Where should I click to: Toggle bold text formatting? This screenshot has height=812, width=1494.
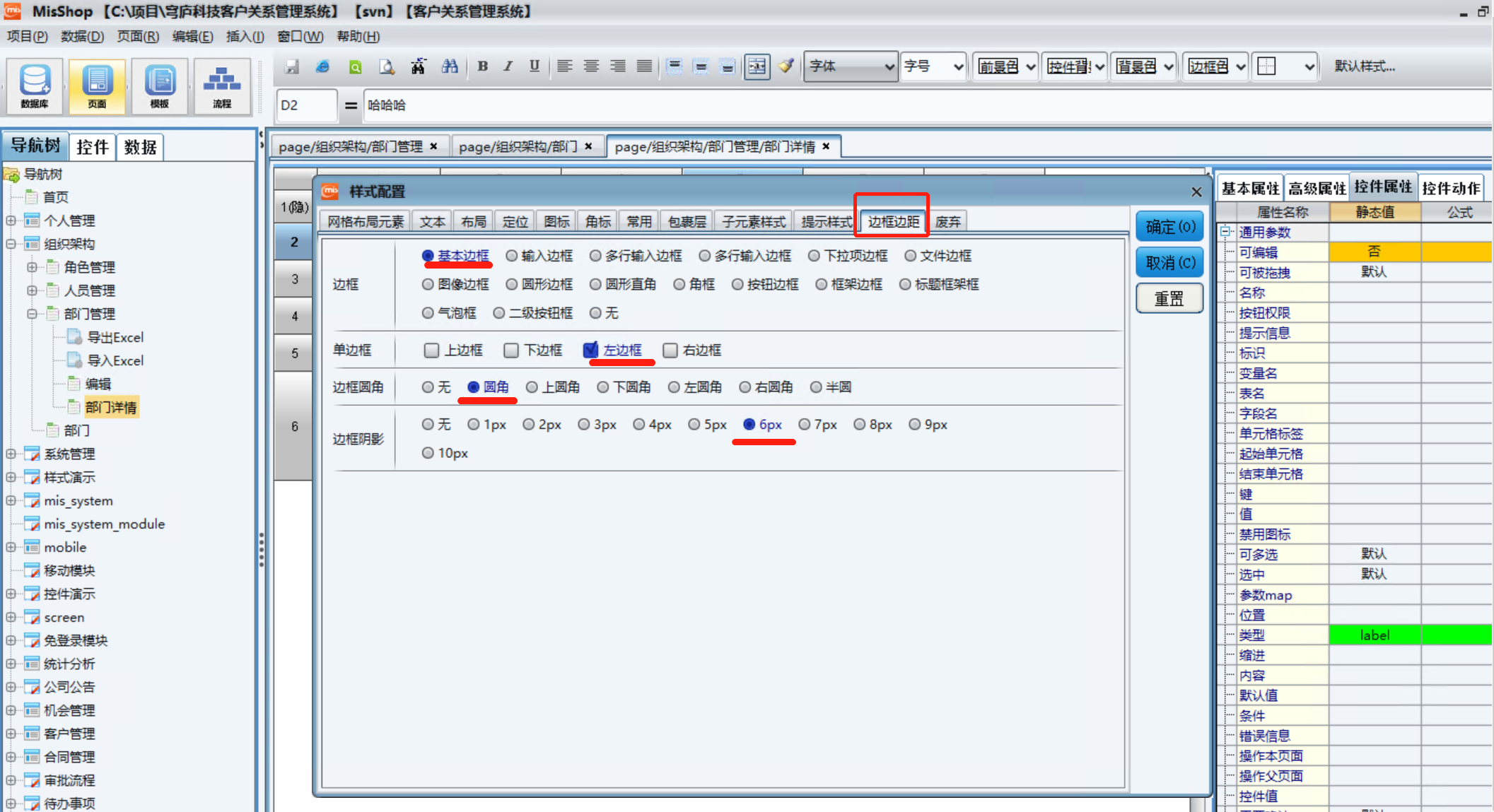click(482, 66)
